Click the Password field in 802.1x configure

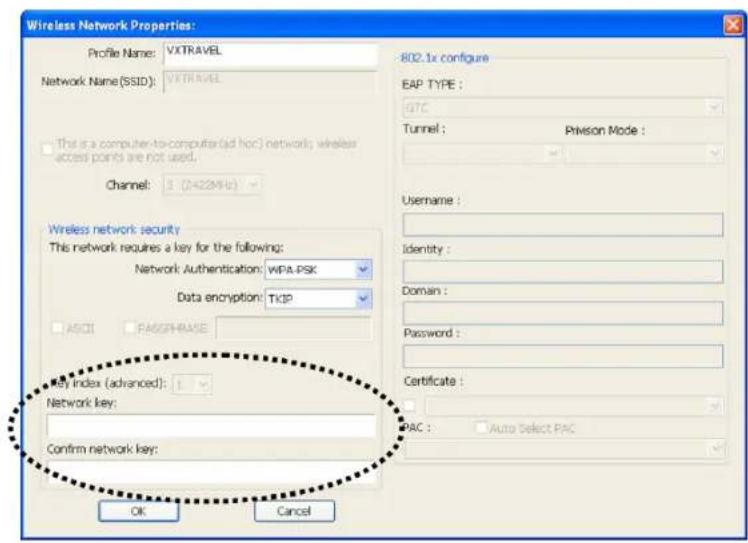point(561,355)
